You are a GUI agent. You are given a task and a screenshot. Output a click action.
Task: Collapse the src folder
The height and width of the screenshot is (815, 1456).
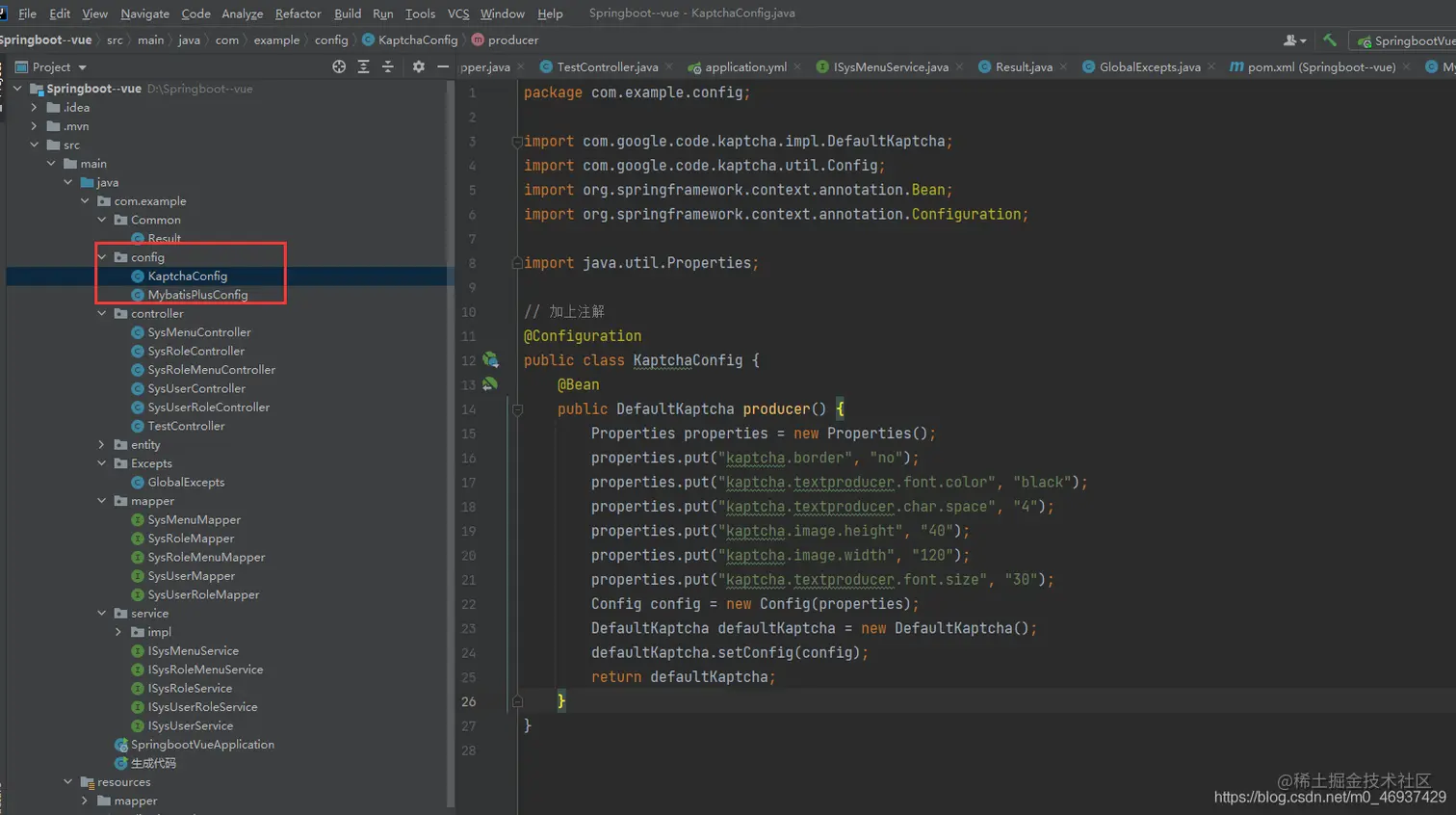click(34, 145)
